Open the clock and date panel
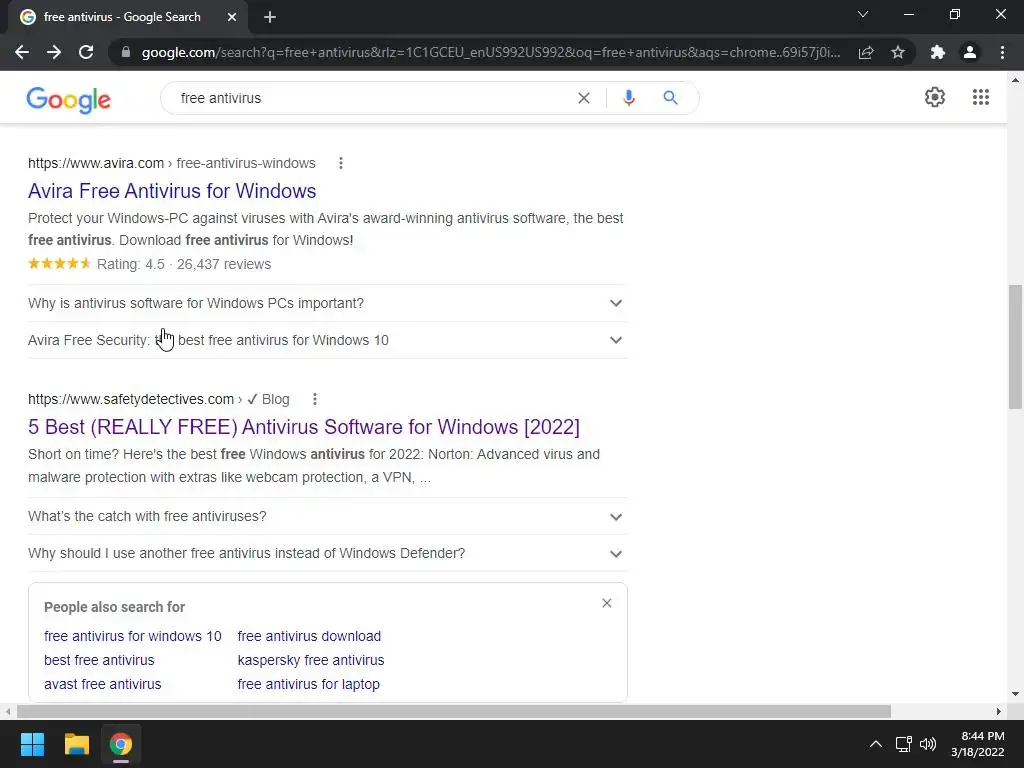Image resolution: width=1024 pixels, height=768 pixels. [978, 744]
